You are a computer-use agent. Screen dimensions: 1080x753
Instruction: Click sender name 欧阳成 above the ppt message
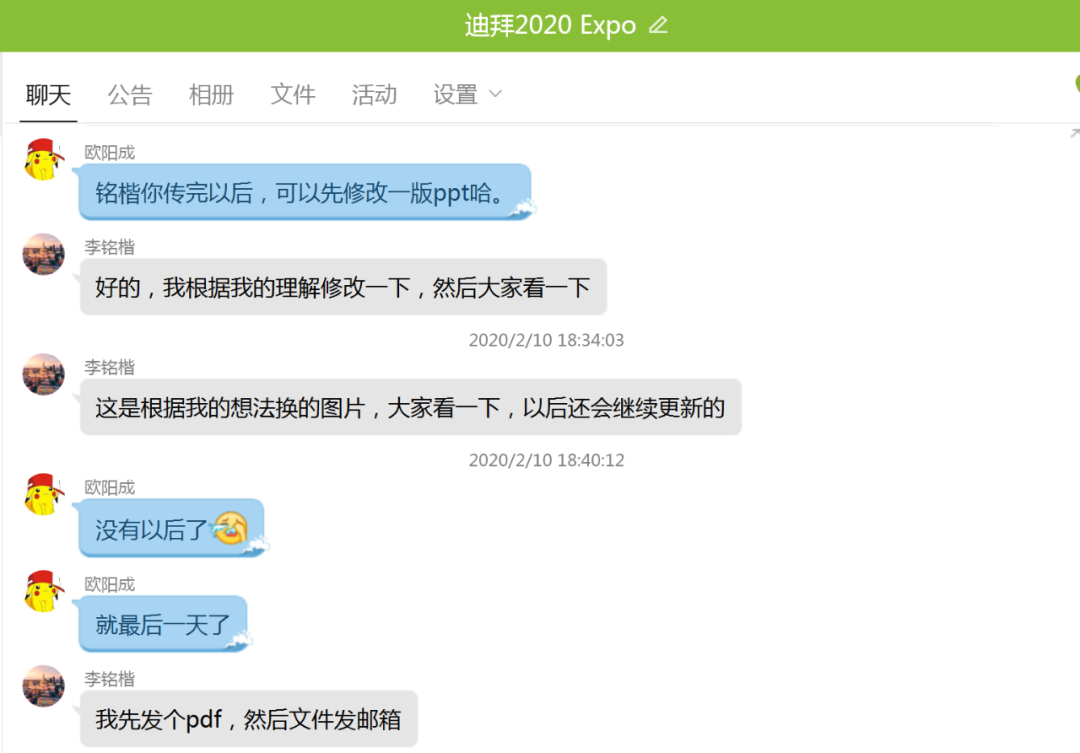click(110, 152)
